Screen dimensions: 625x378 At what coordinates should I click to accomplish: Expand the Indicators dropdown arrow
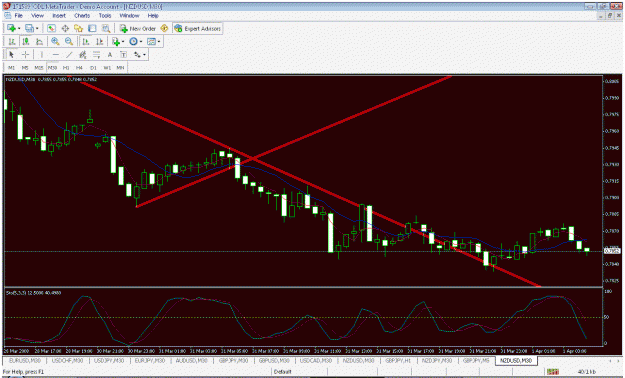123,42
